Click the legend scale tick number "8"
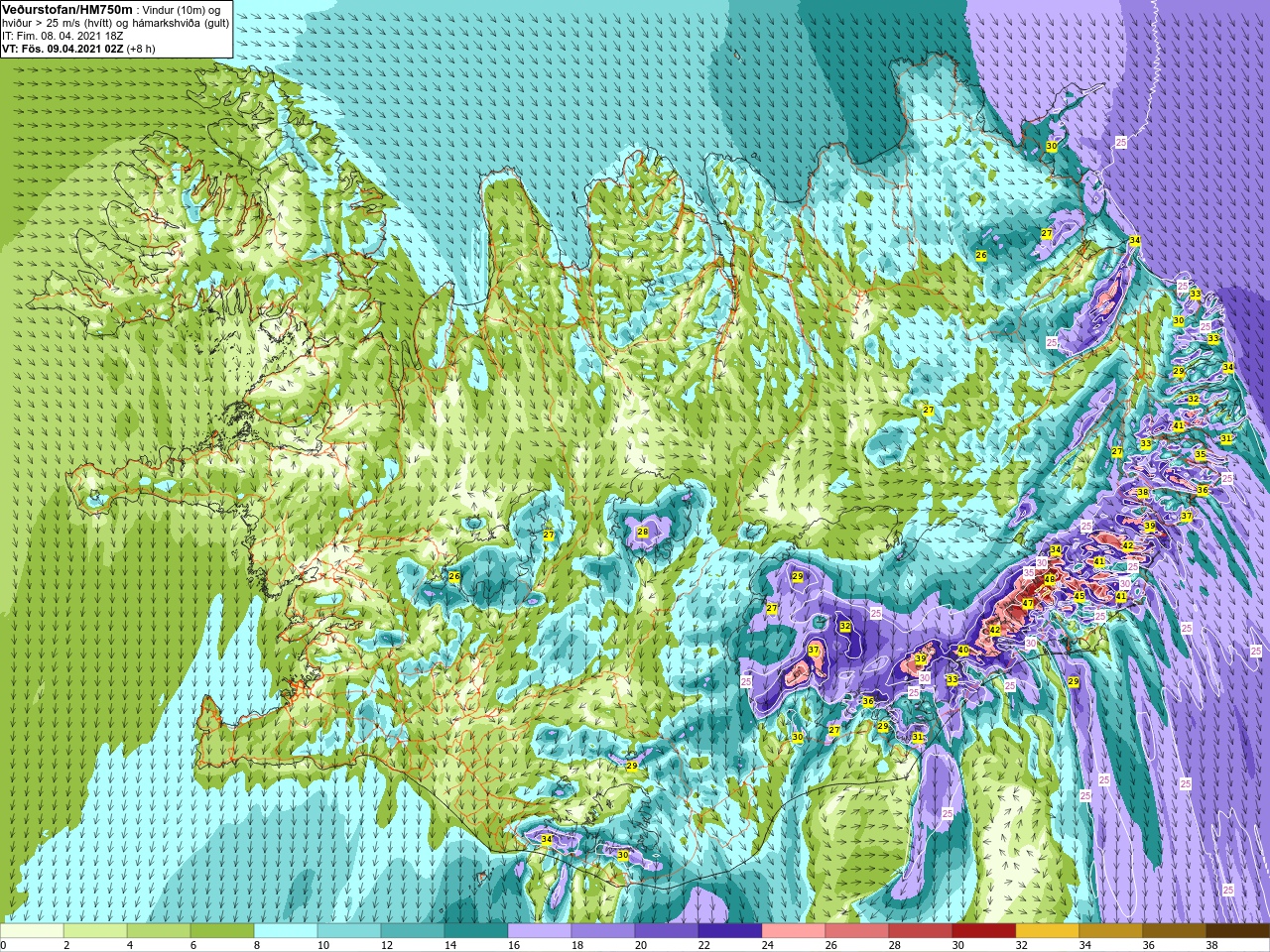 coord(257,945)
